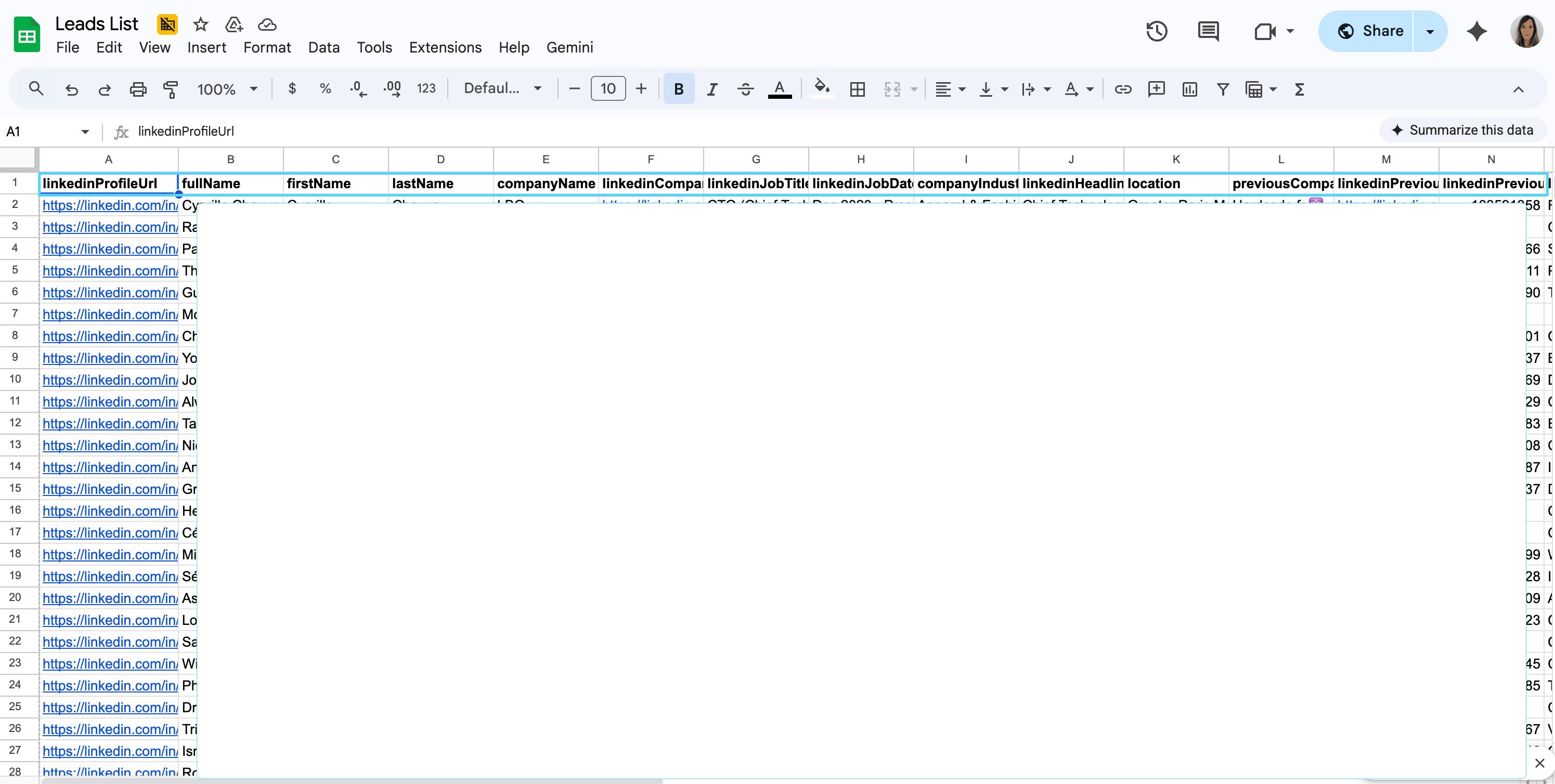Click the Create a filter funnel icon
Screen dimensions: 1555x784
[x=1223, y=89]
